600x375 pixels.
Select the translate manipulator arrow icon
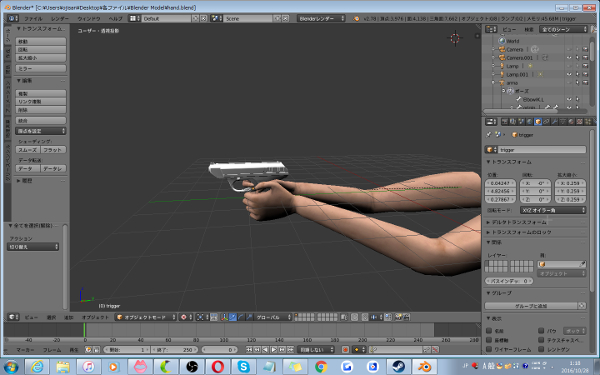pos(233,317)
